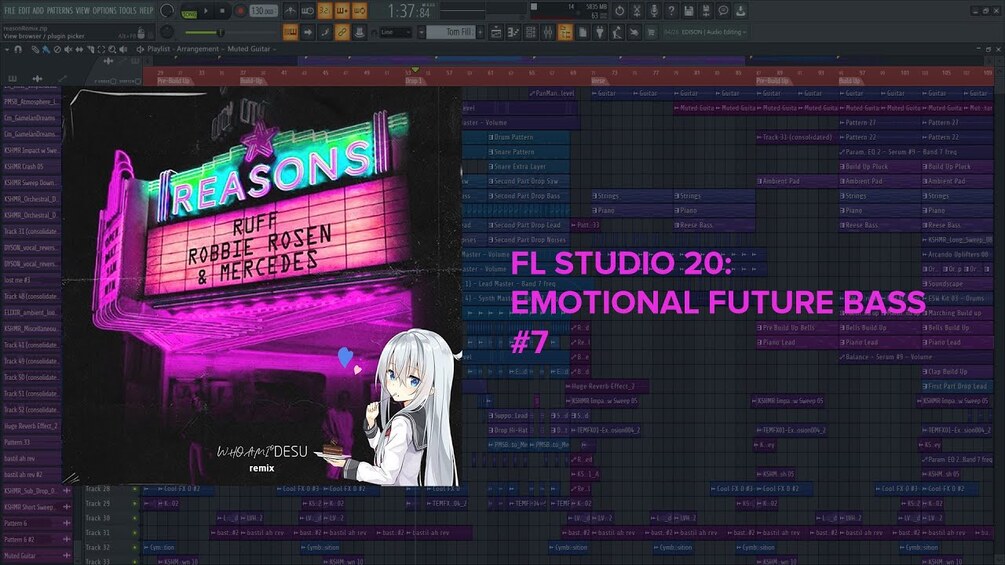This screenshot has width=1005, height=565.
Task: Click the note/clip grouping brush icon
Action: point(325,32)
